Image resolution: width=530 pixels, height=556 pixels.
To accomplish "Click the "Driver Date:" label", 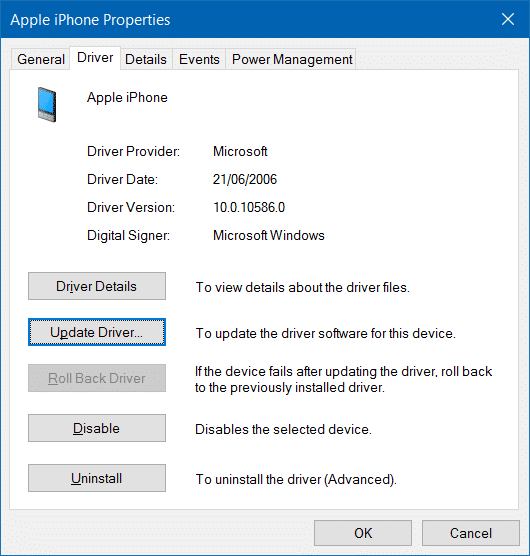I will pos(122,179).
